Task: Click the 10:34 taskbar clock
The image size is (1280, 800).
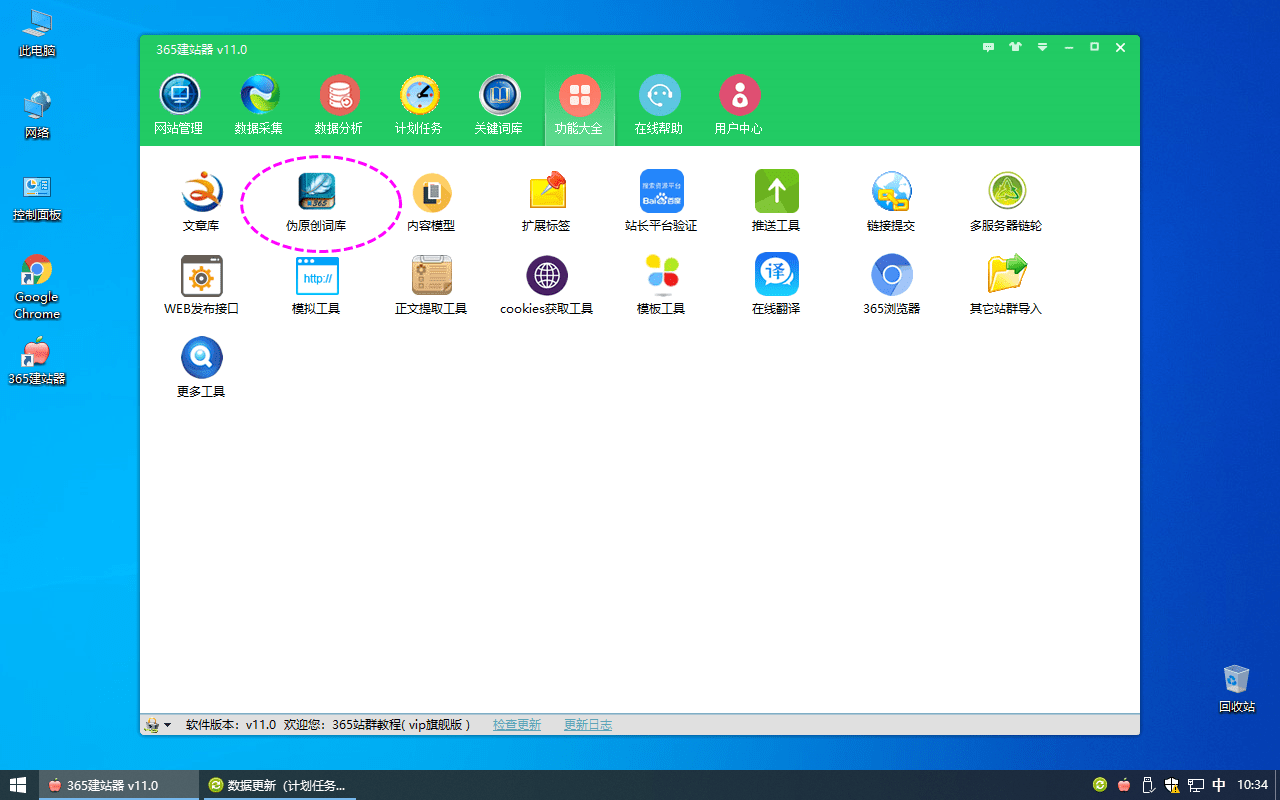Action: (1252, 785)
